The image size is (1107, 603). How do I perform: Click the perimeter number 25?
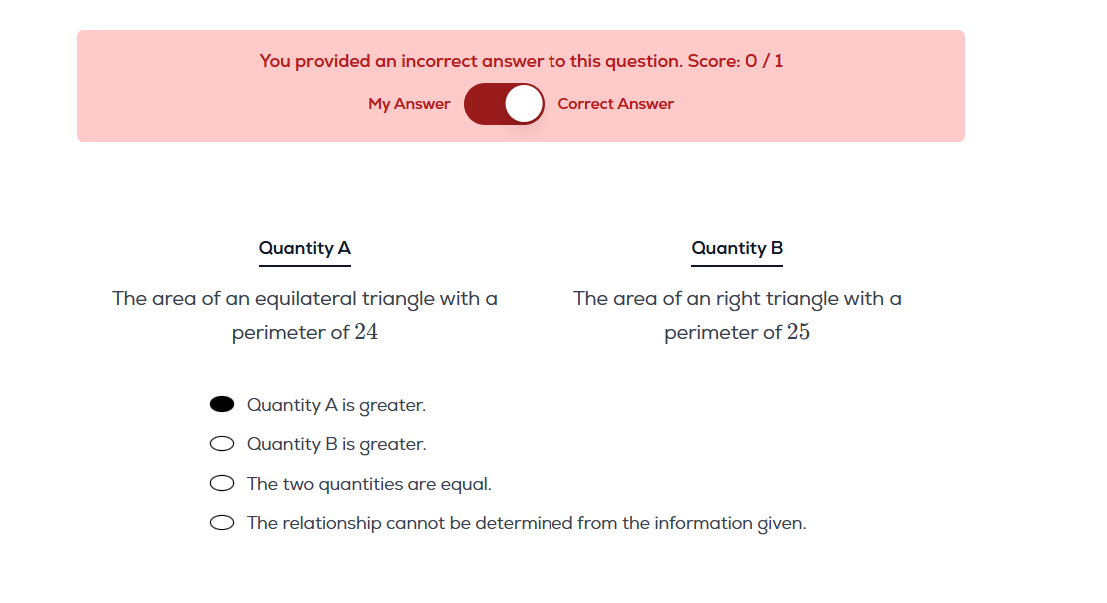[798, 333]
